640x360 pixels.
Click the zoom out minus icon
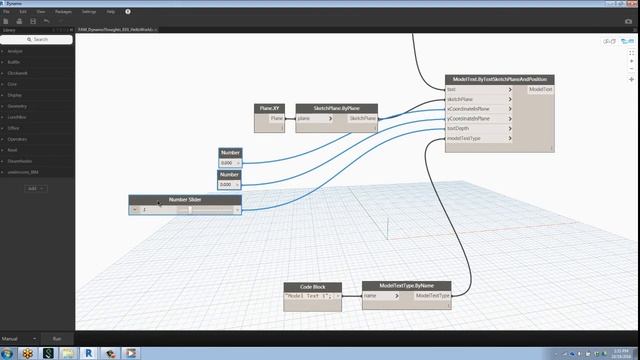631,69
